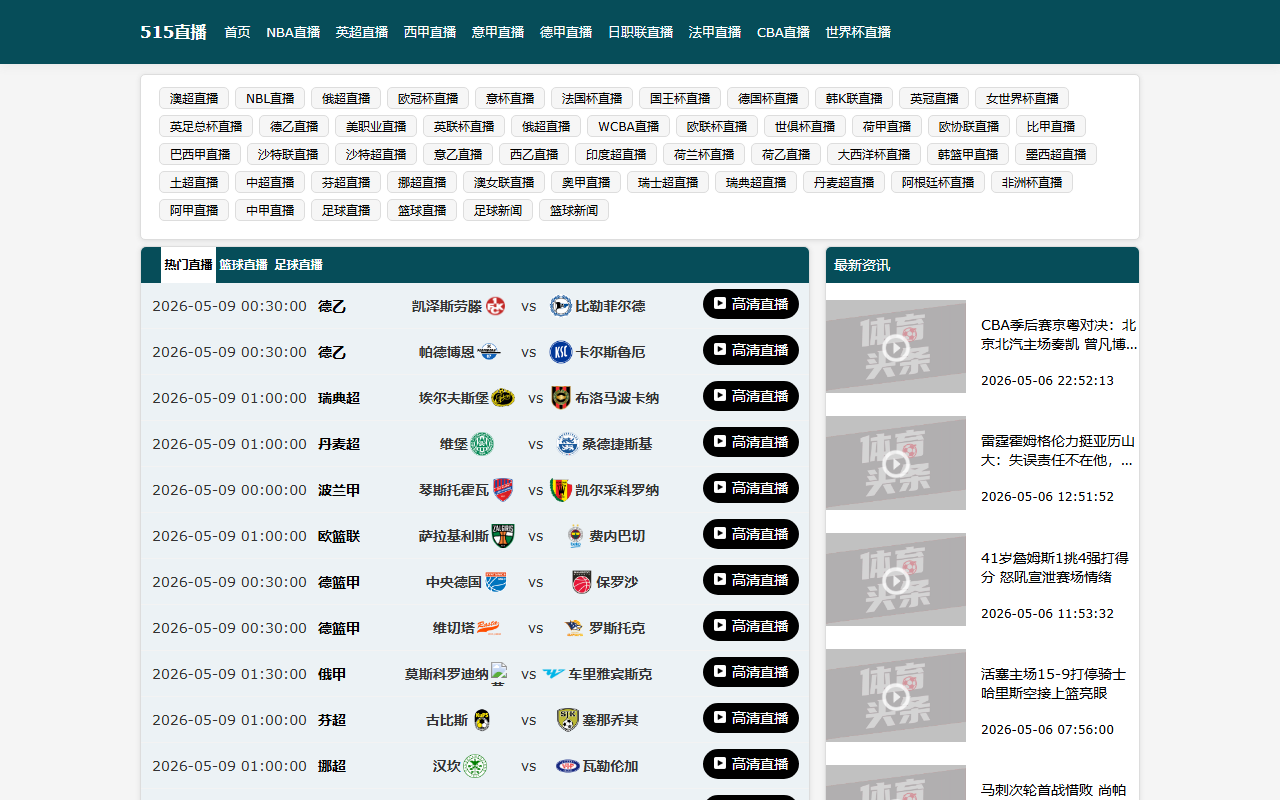Viewport: 1280px width, 800px height.
Task: Switch to the 足球直播 tab
Action: (x=298, y=265)
